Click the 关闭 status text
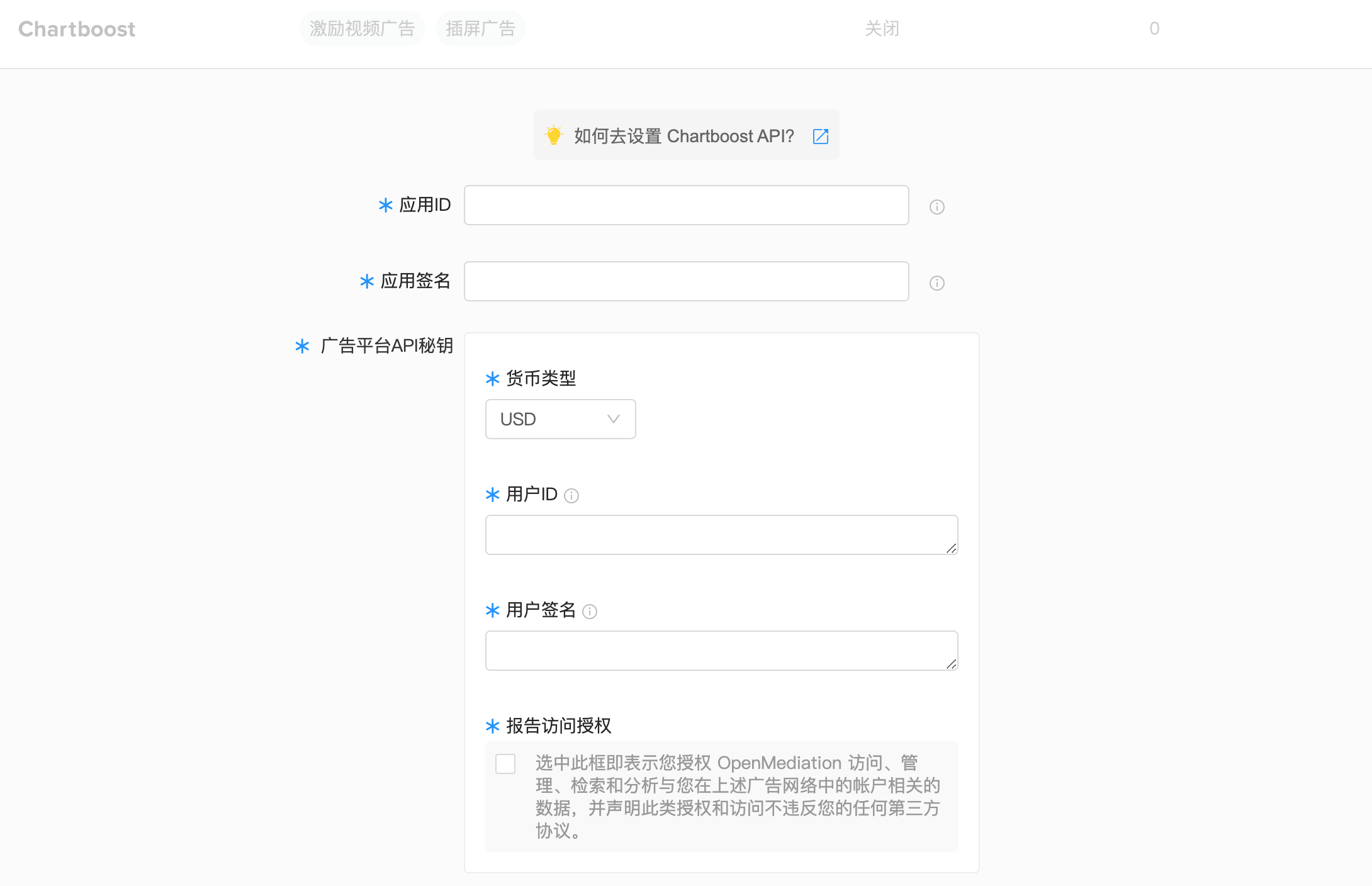 tap(882, 28)
